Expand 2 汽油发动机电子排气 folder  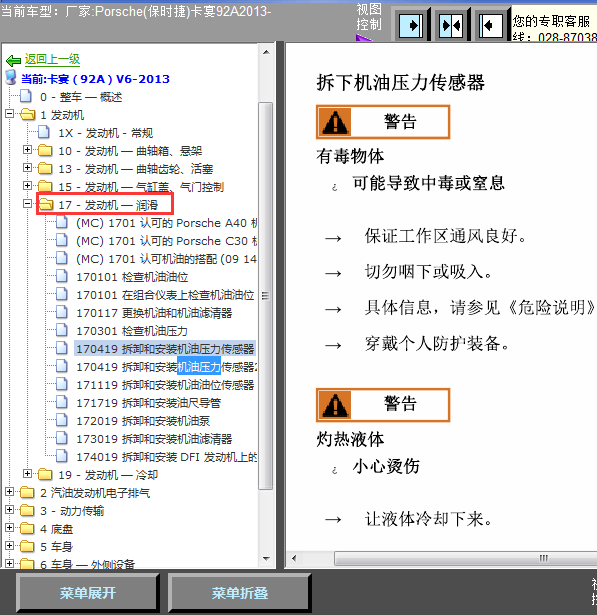9,491
